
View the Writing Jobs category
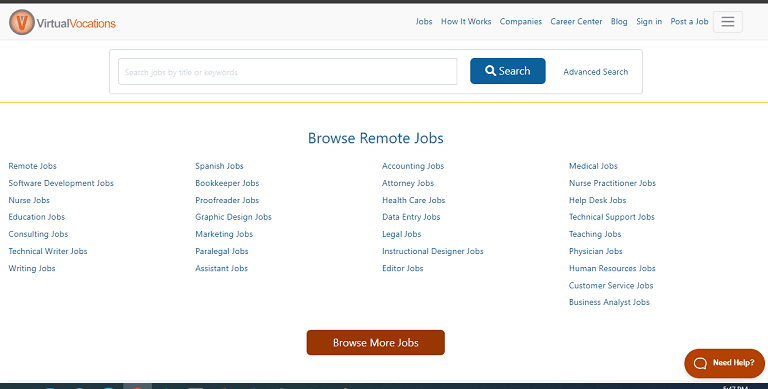point(32,268)
